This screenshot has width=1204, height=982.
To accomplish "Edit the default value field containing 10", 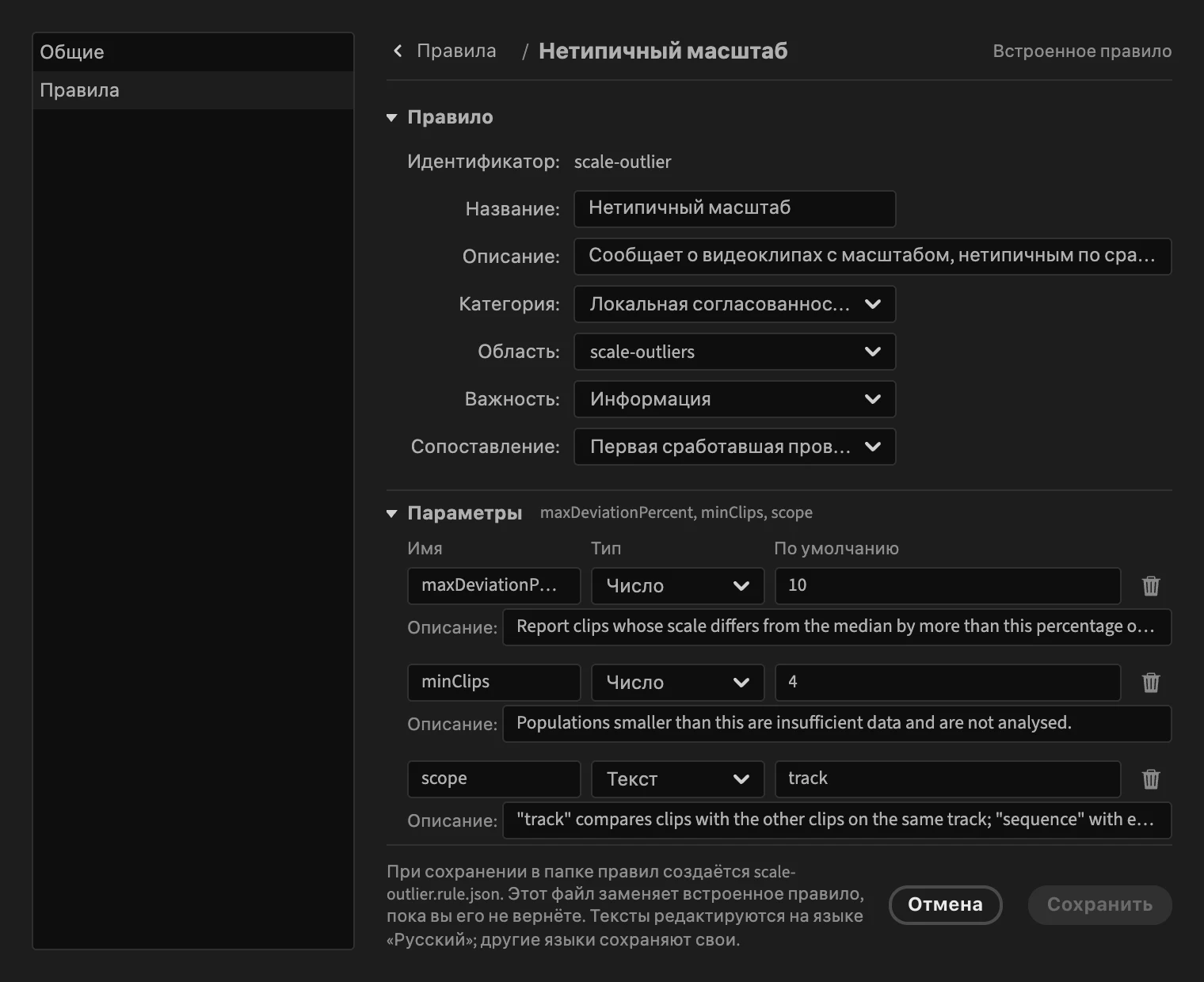I will pyautogui.click(x=948, y=586).
